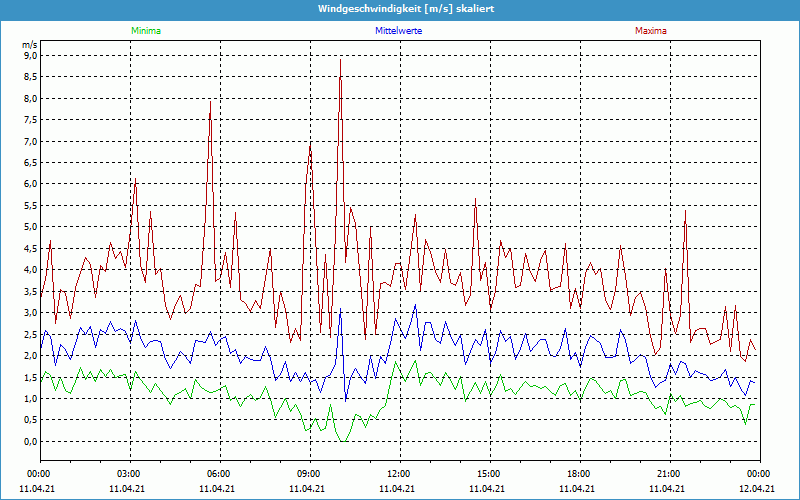Select the 03:00 time label on x-axis
800x500 pixels.
coord(128,473)
